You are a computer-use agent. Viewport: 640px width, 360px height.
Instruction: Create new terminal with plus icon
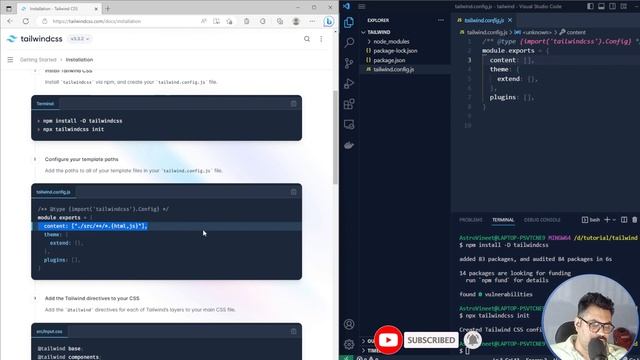pyautogui.click(x=607, y=220)
